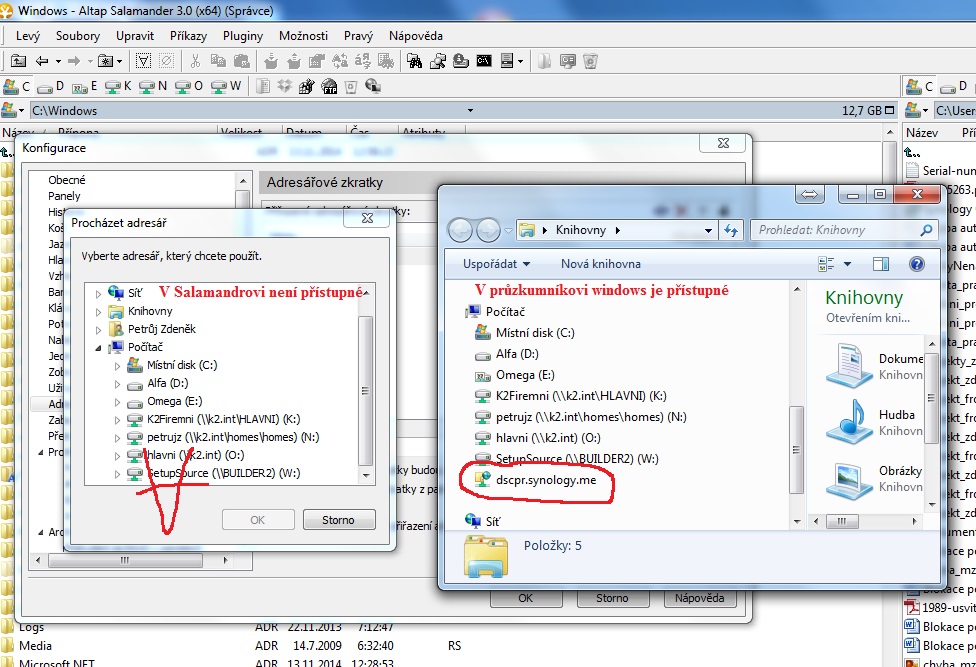Click browse dialog vertical scrollbar thumb
The height and width of the screenshot is (667, 976).
point(366,391)
